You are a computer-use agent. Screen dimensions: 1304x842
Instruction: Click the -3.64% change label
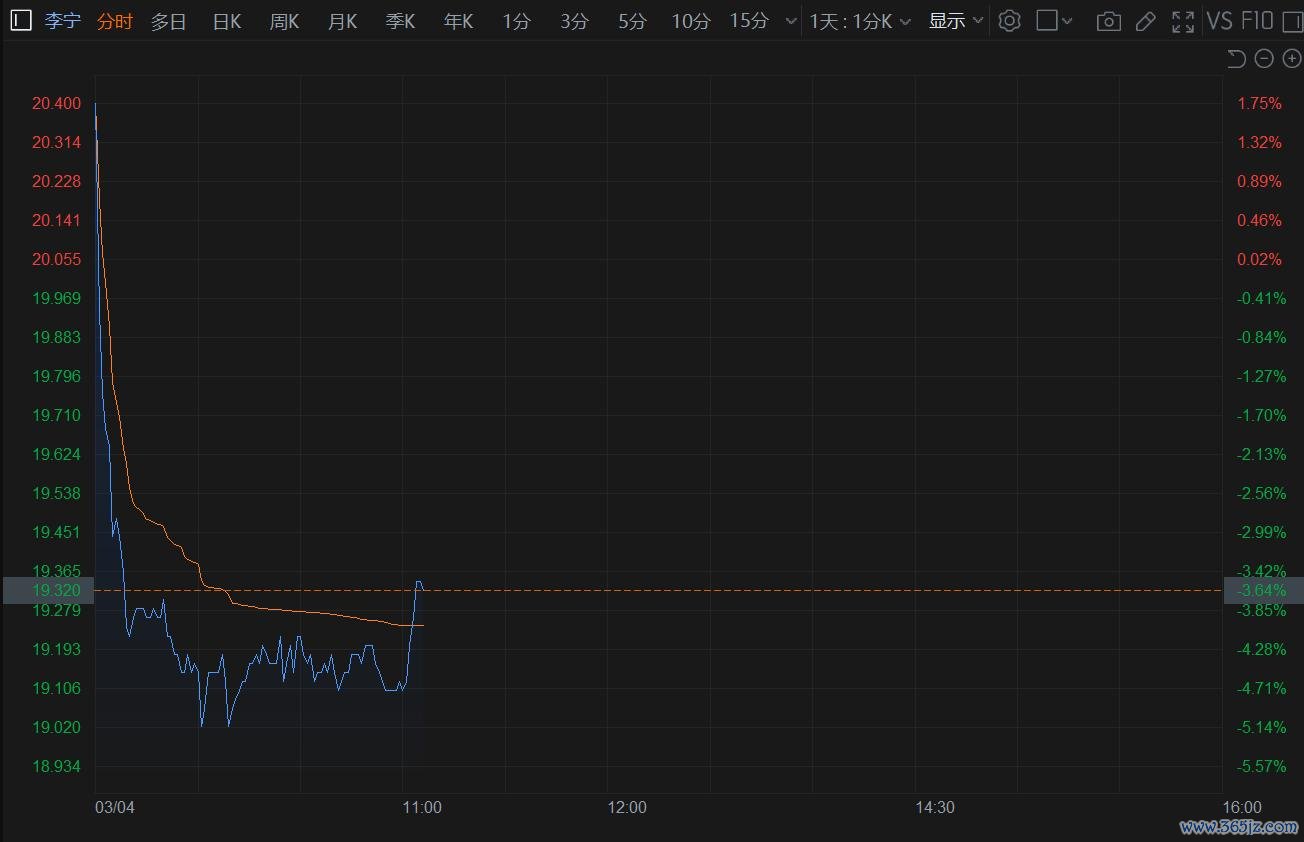(x=1263, y=590)
